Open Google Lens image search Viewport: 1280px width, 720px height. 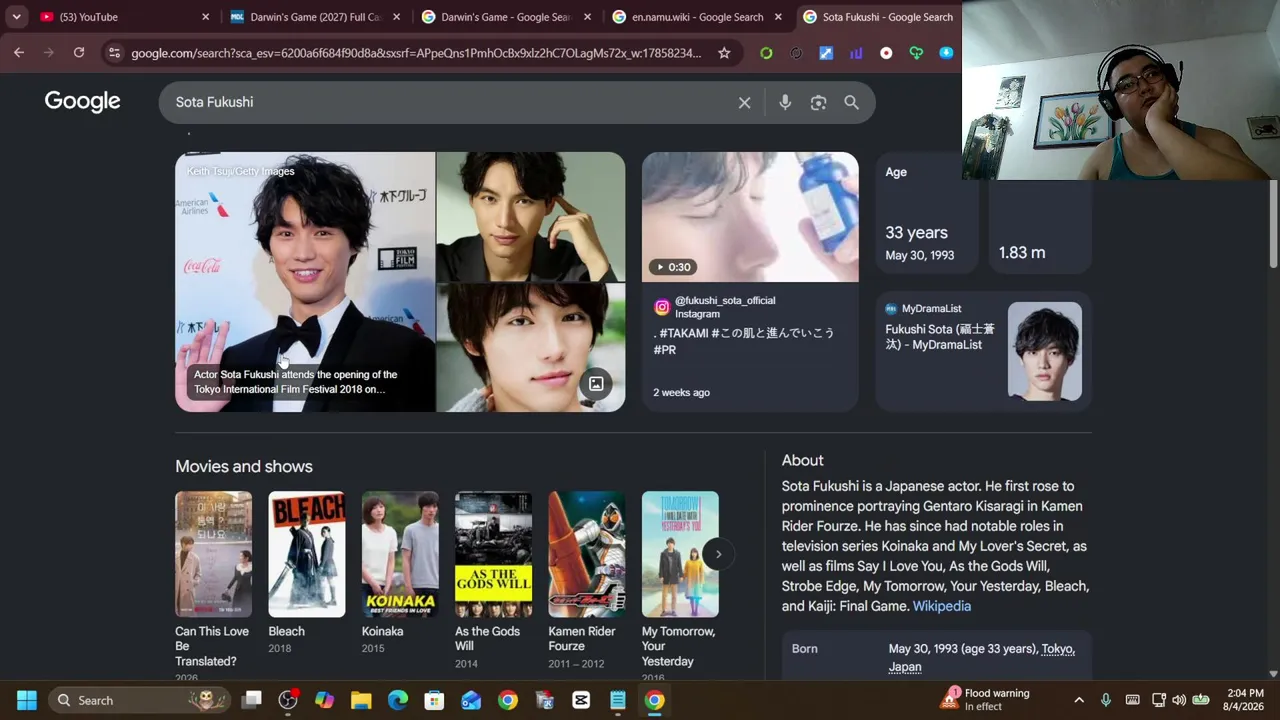pyautogui.click(x=818, y=102)
